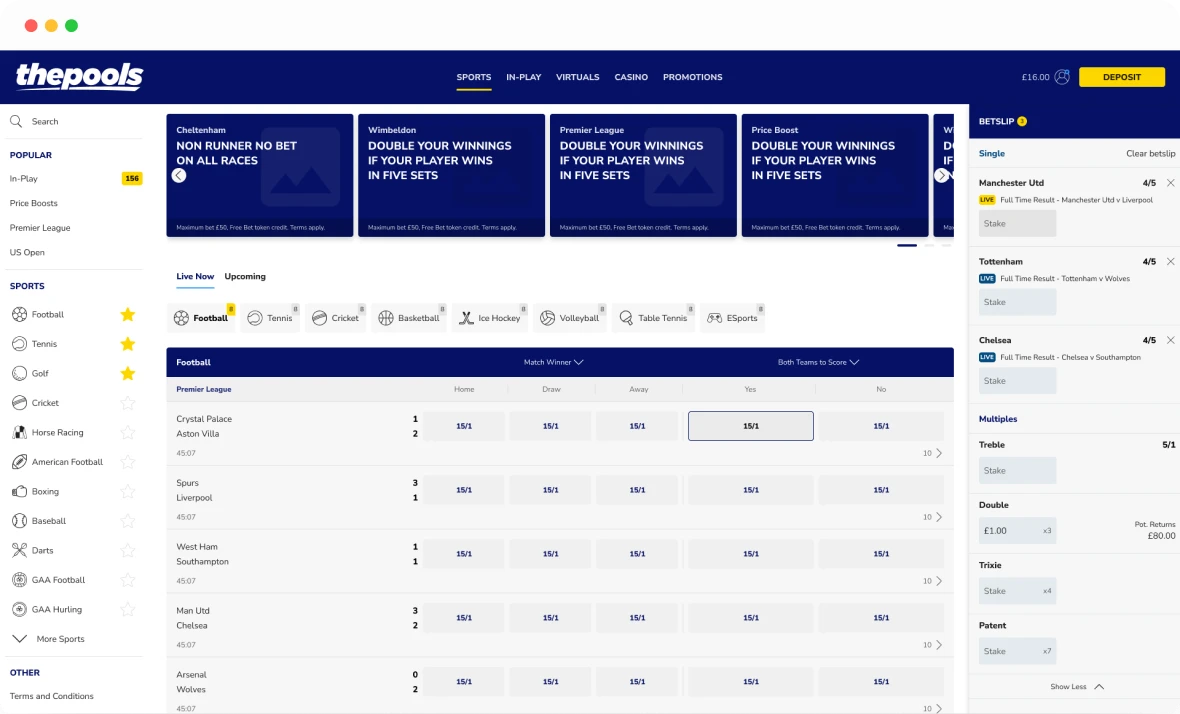Unfavourite Golf using its yellow star
Viewport: 1180px width, 714px height.
128,373
